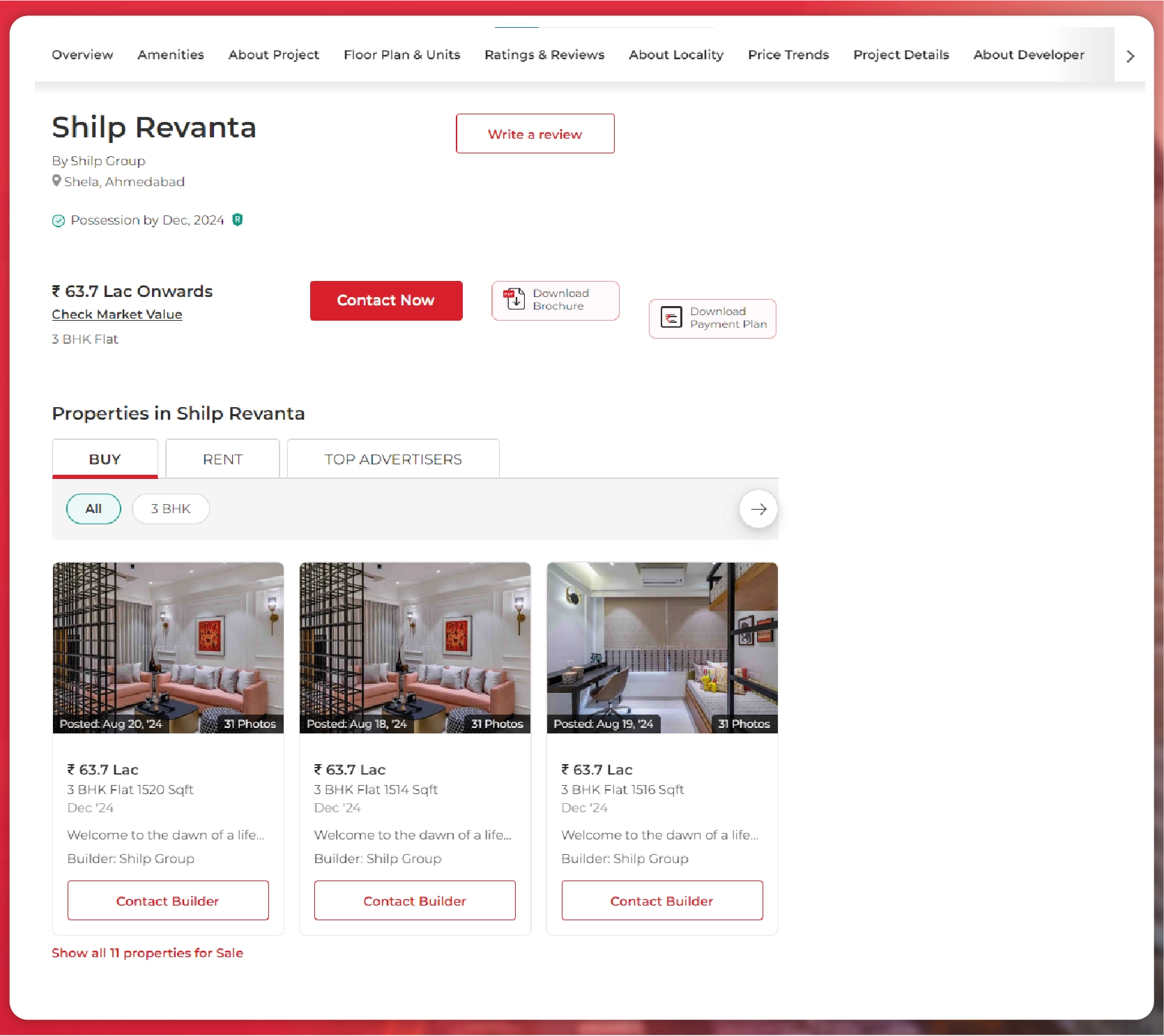This screenshot has width=1164, height=1036.
Task: Open photo of listing posted Aug 20
Action: 168,648
